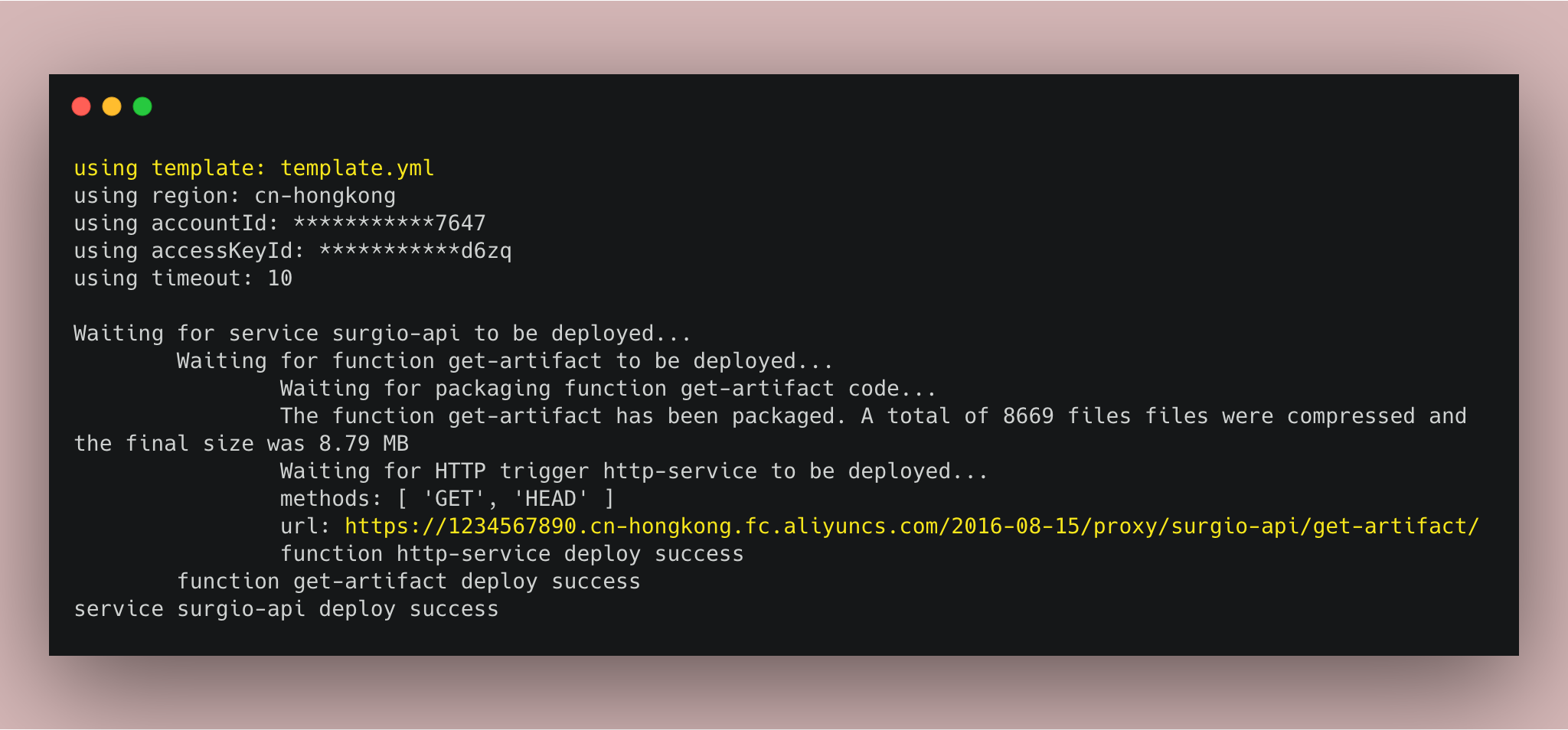
Task: Click 'Waiting for function get-artifact to be deployed' line
Action: (x=505, y=361)
